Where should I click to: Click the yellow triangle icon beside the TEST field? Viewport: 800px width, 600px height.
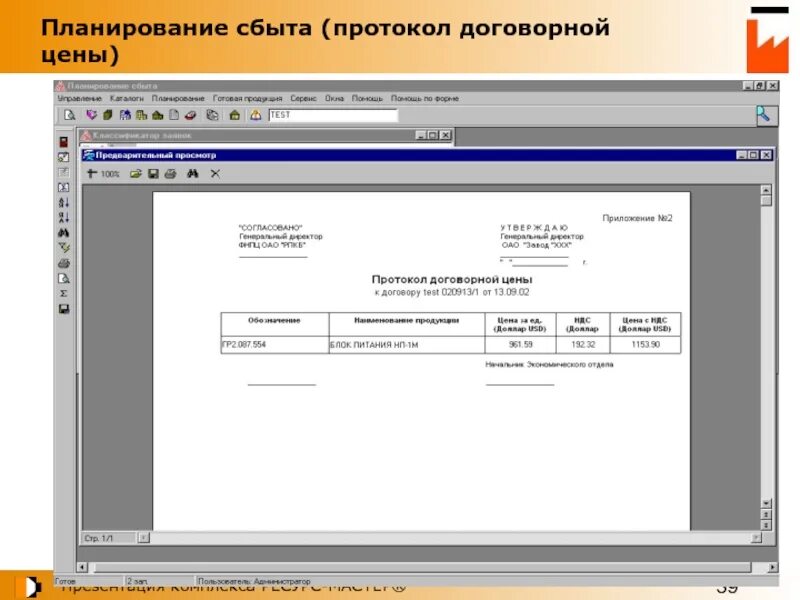(x=256, y=115)
